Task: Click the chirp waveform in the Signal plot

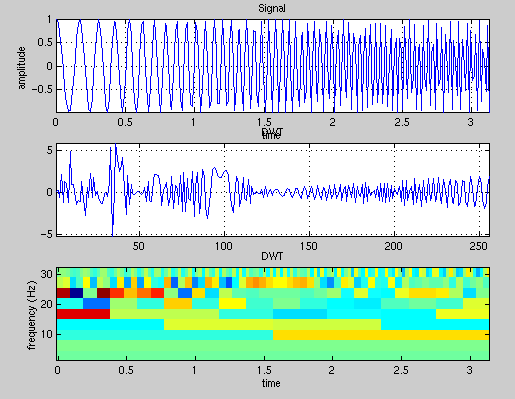Action: (273, 66)
